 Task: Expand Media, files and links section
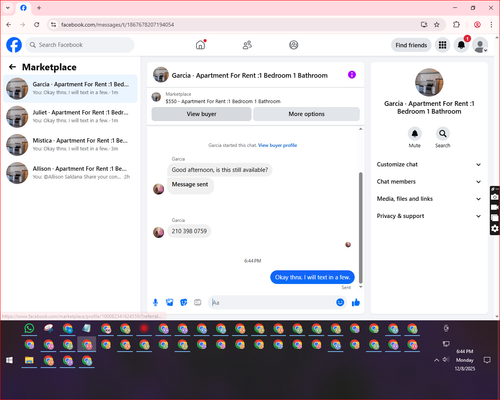pyautogui.click(x=429, y=199)
